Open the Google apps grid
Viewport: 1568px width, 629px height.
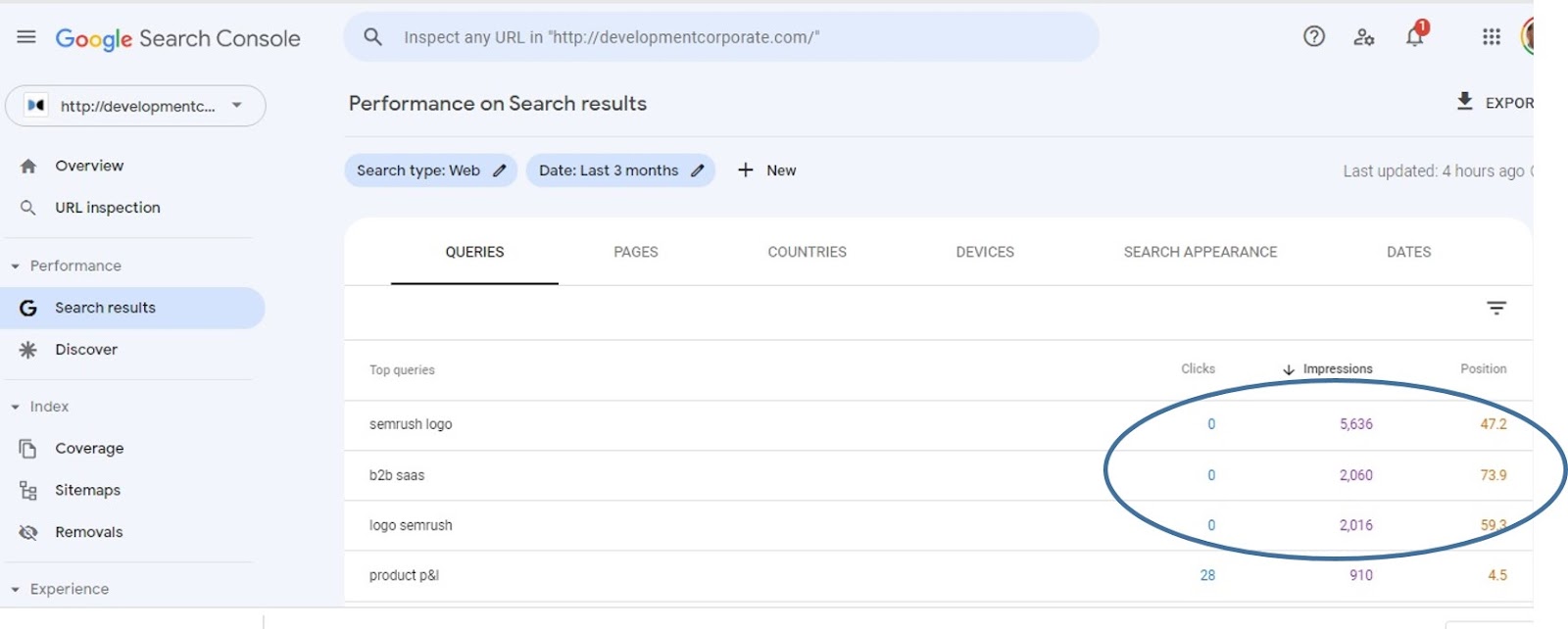pos(1492,37)
